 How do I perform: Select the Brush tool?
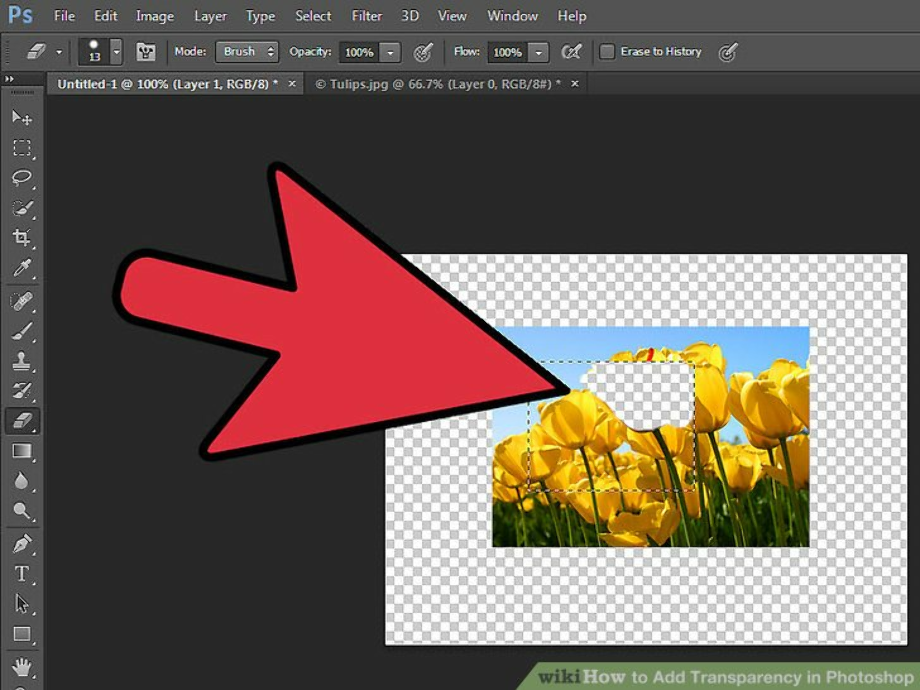[x=22, y=330]
